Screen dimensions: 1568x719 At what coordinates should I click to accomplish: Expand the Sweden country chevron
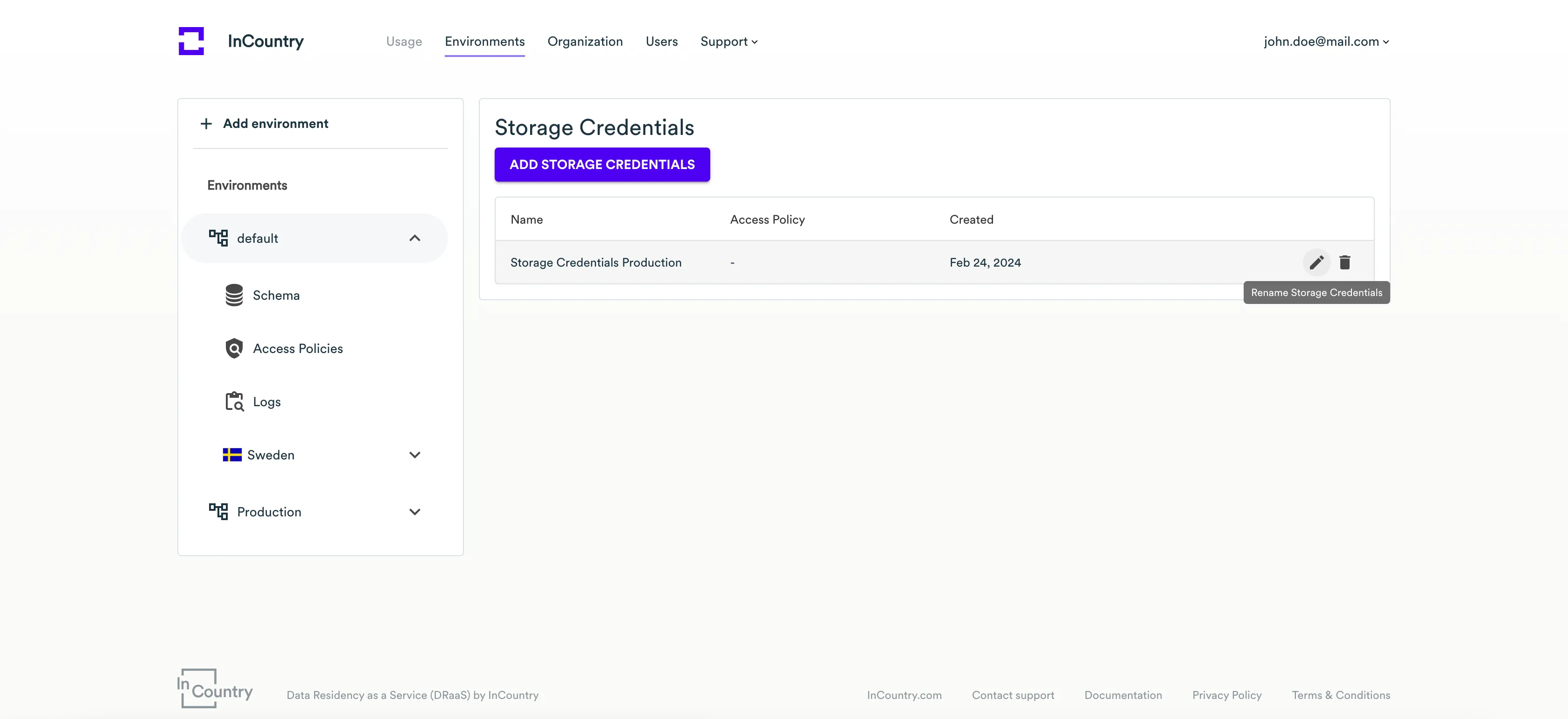[x=414, y=455]
